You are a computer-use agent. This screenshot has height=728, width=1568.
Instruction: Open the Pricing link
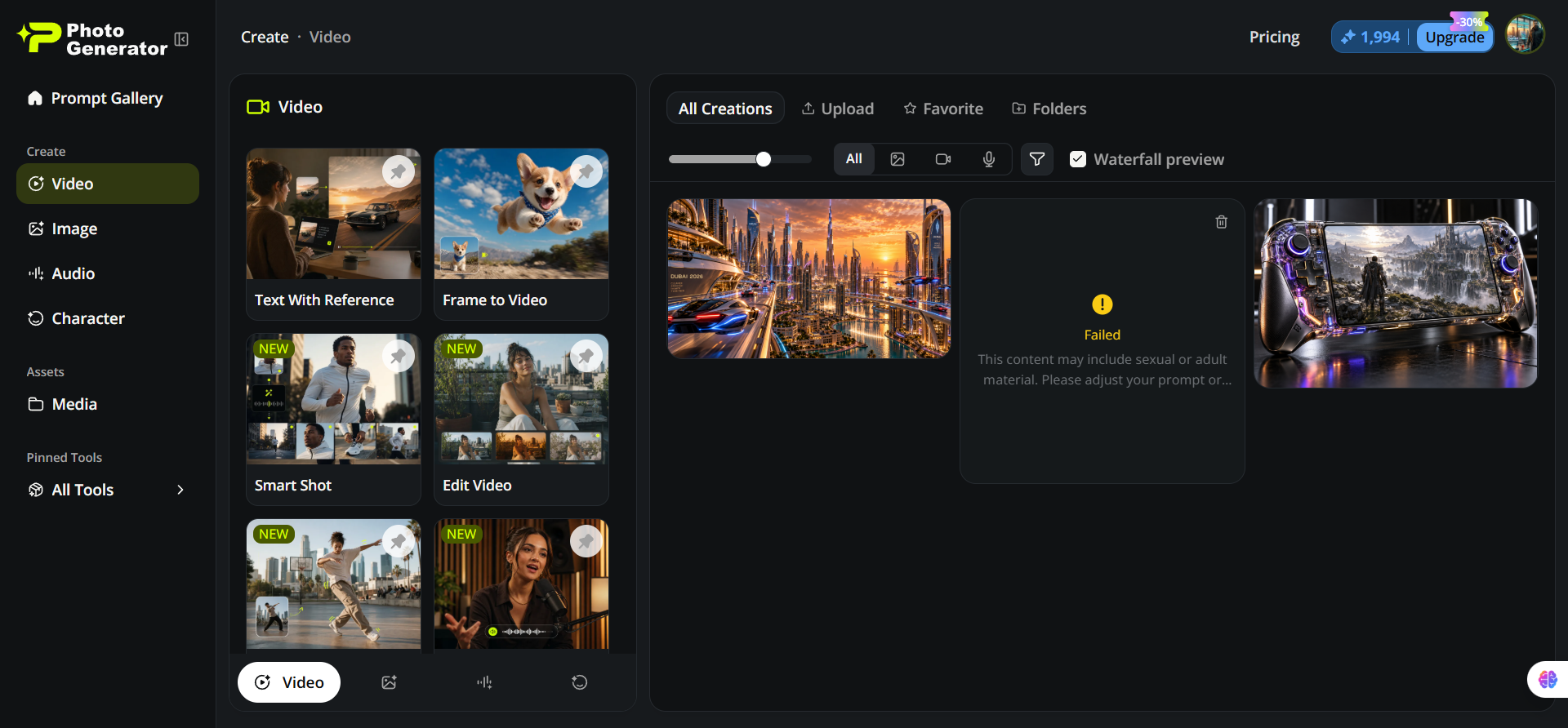click(1274, 37)
